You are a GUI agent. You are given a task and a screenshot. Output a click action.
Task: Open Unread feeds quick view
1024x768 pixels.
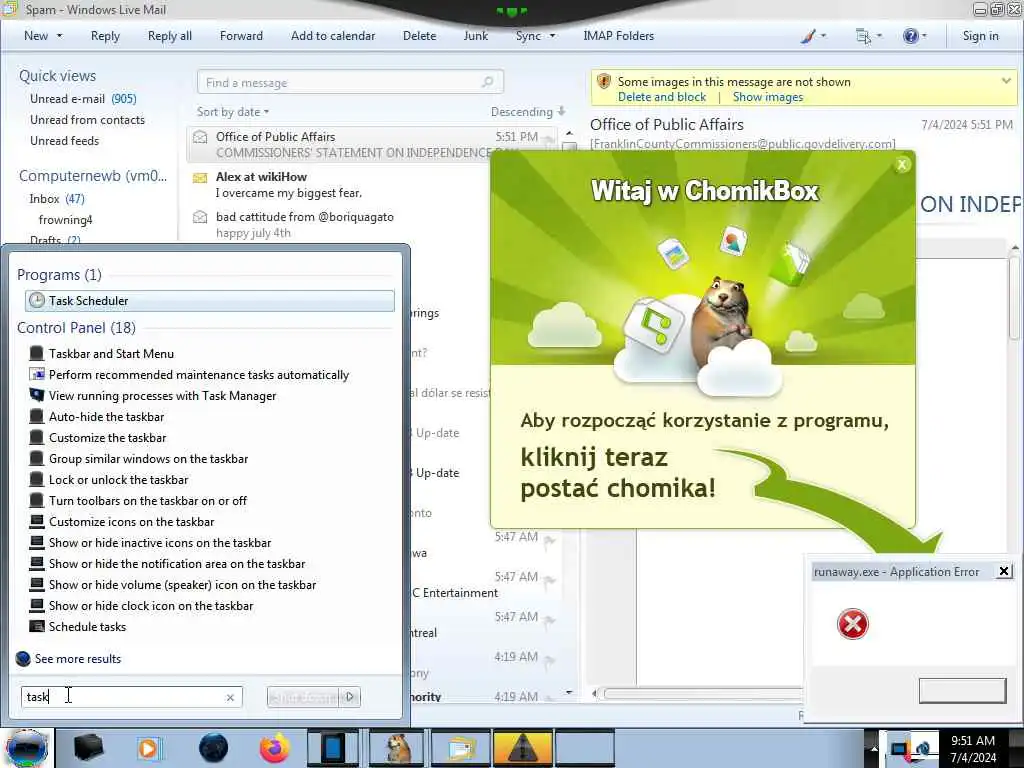coord(64,140)
